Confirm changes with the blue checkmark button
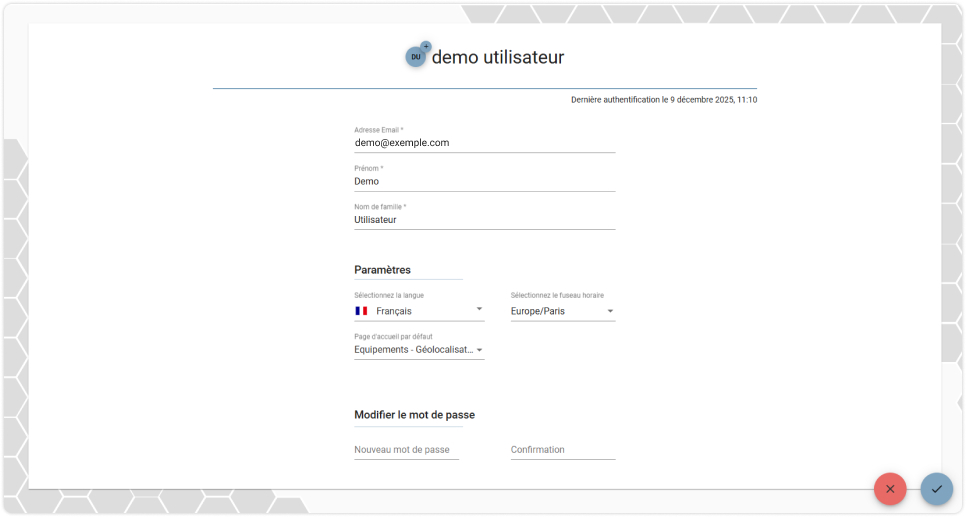 pos(936,489)
